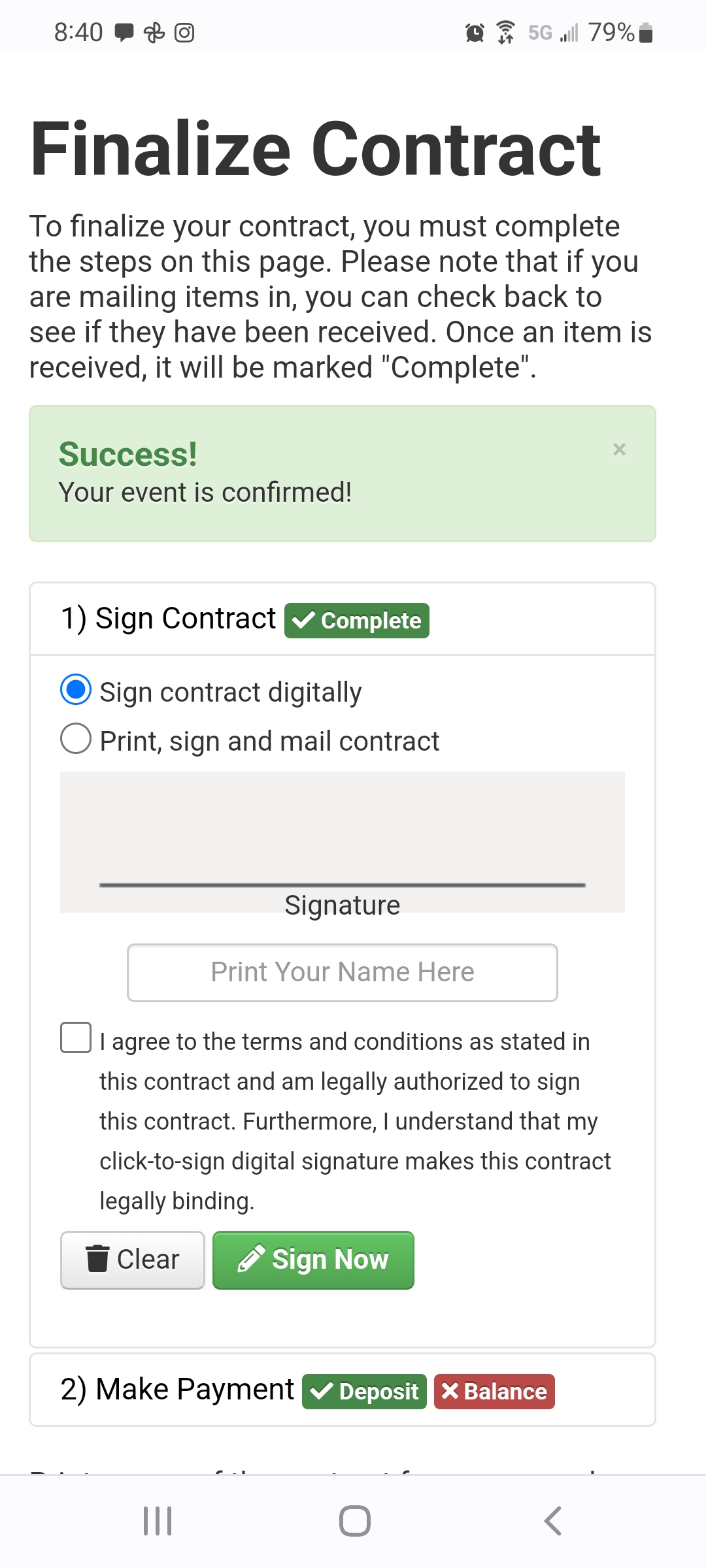
Task: Tap the signature drawing area
Action: [342, 830]
